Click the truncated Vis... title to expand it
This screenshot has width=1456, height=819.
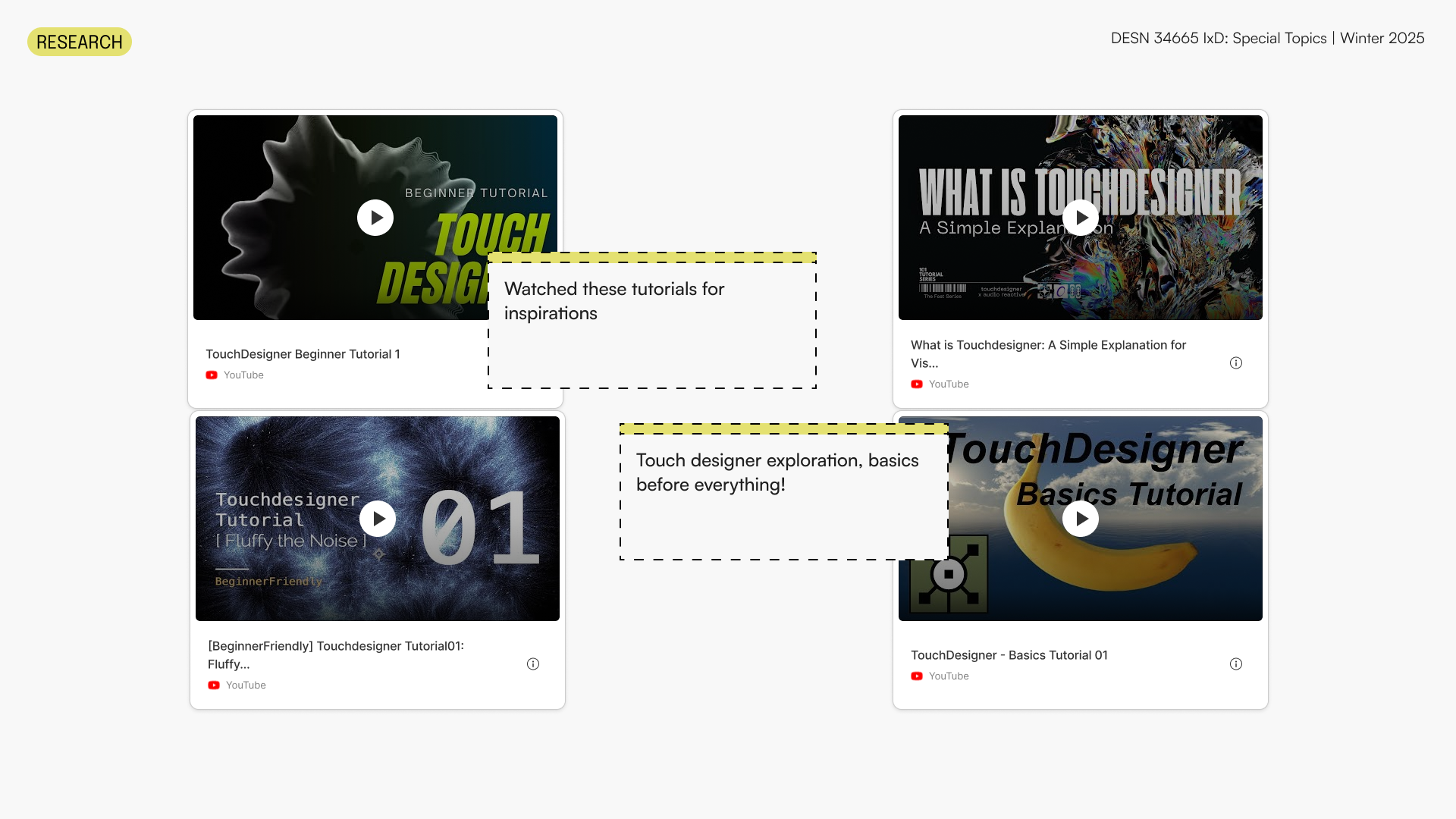coord(925,362)
